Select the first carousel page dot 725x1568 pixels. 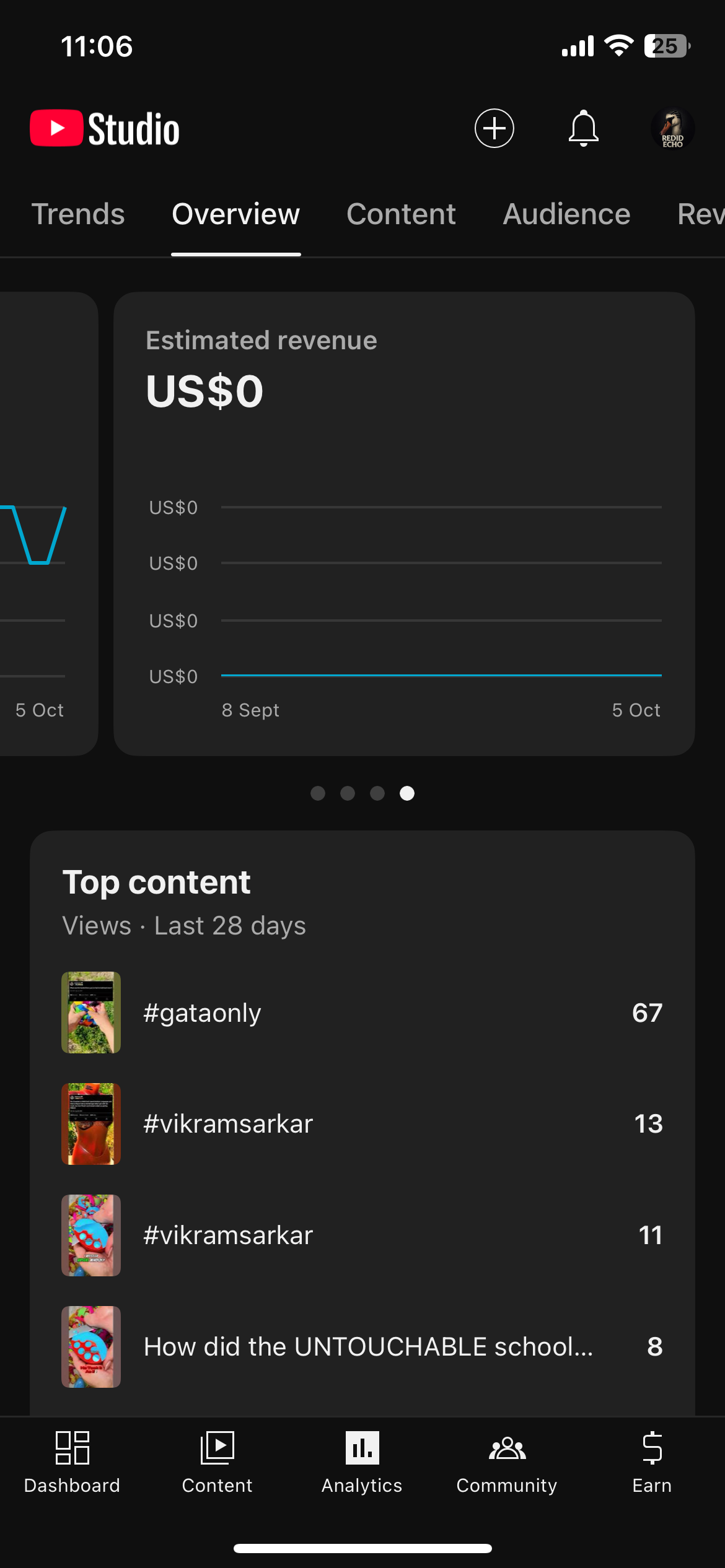point(318,793)
